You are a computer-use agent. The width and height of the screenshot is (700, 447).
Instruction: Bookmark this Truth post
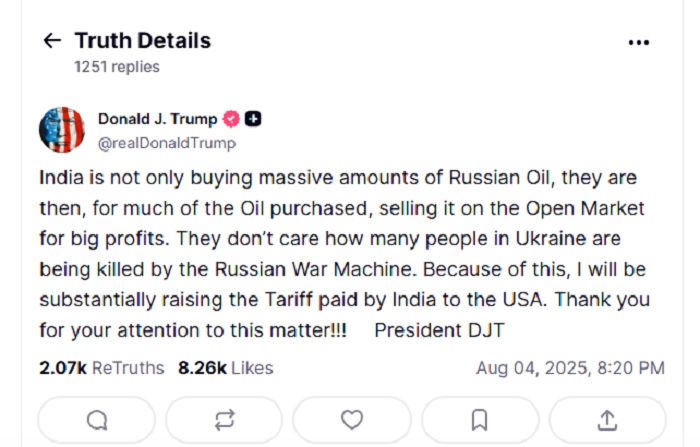(479, 419)
